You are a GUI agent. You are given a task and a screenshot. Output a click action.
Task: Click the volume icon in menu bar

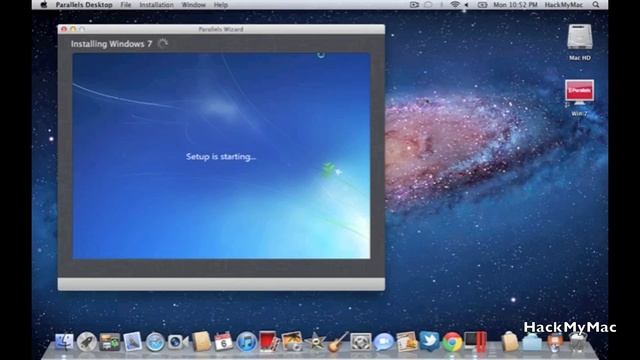467,5
